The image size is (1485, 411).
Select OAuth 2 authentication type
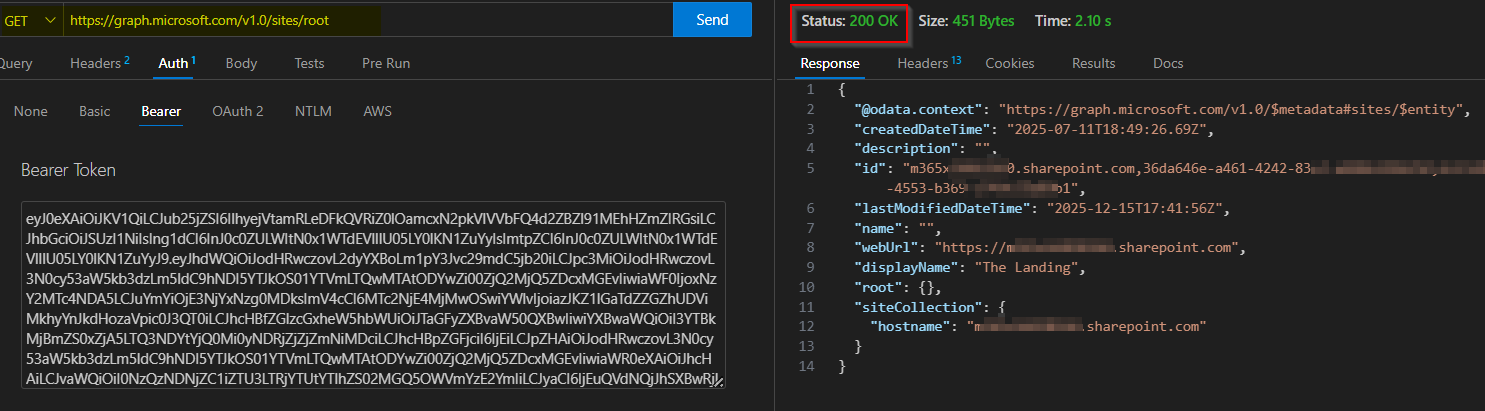point(238,111)
